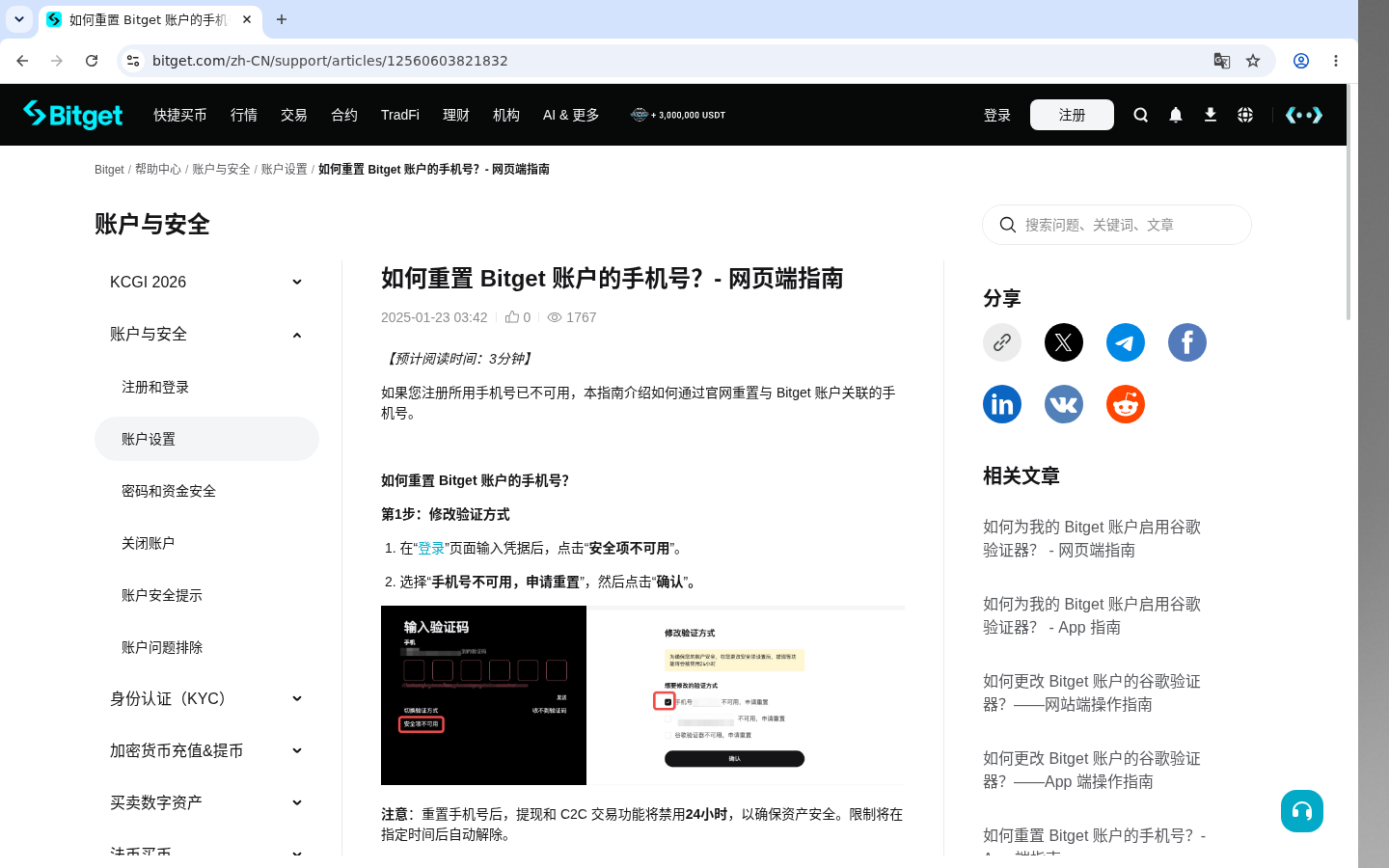Open the 理财 menu
Screen dimensions: 1389x868
456,115
